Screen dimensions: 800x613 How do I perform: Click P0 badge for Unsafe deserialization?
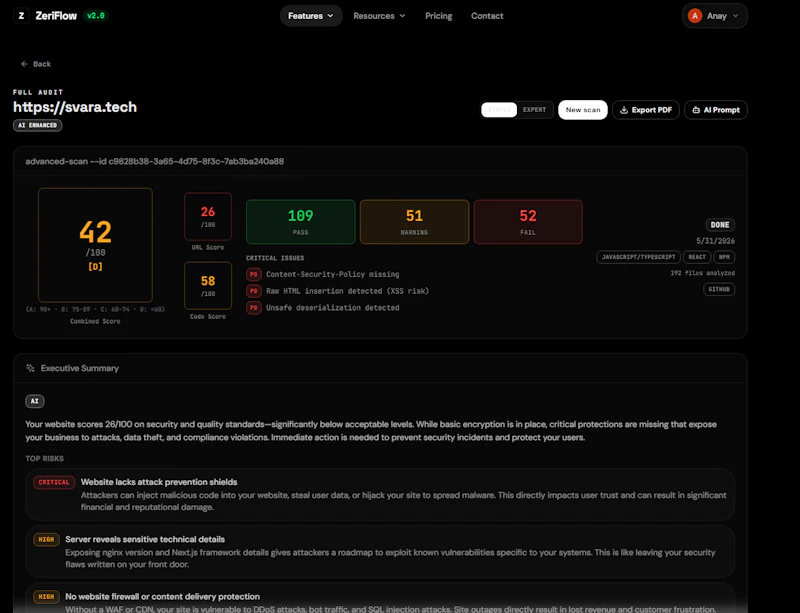point(254,308)
